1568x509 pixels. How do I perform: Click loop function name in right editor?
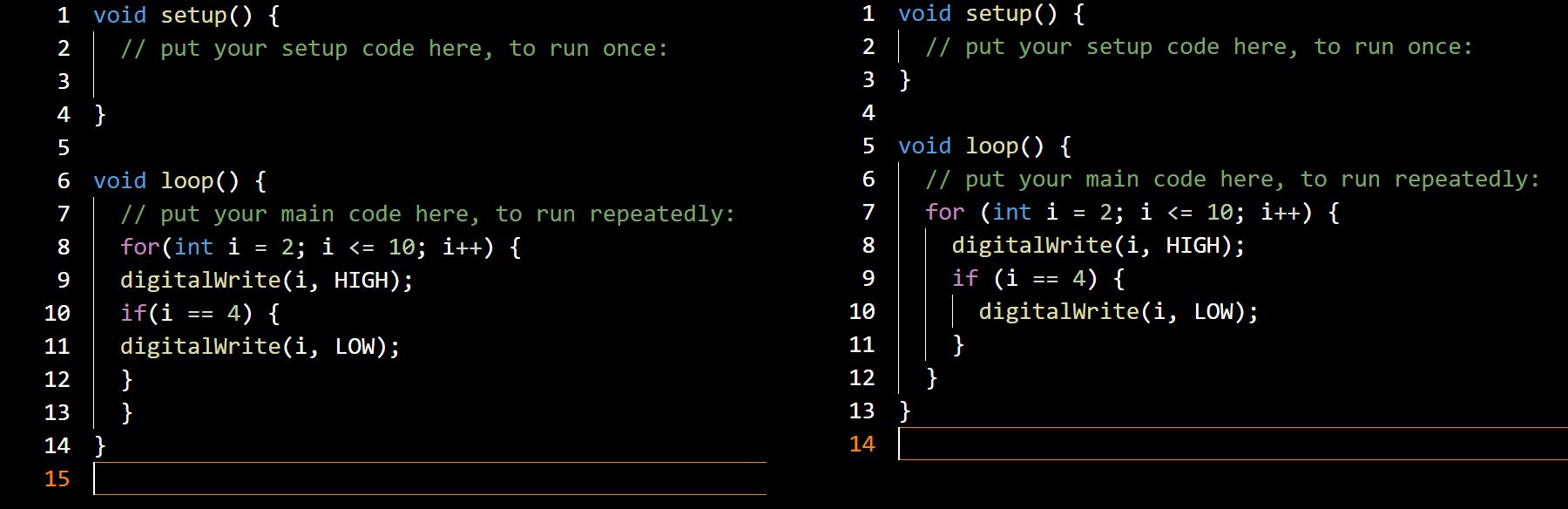coord(991,146)
